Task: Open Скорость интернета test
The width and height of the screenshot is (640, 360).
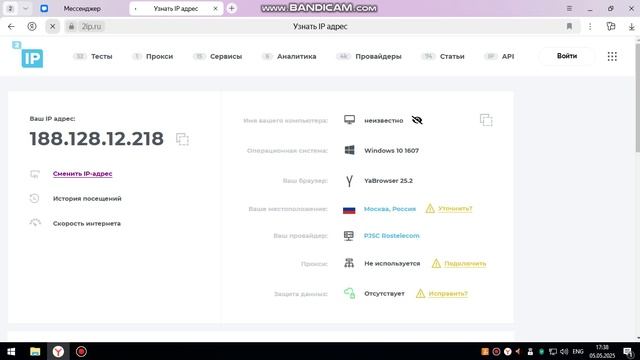Action: pos(87,223)
